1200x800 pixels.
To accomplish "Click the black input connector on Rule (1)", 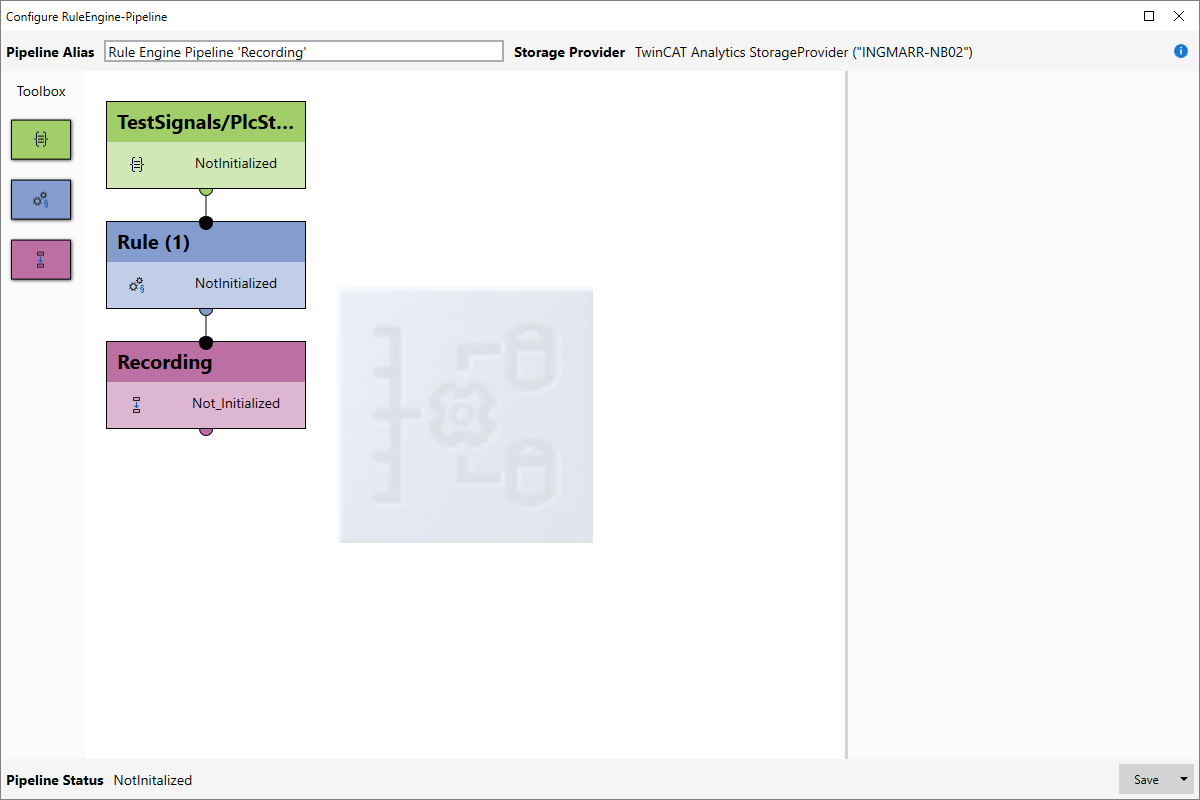I will pyautogui.click(x=206, y=222).
